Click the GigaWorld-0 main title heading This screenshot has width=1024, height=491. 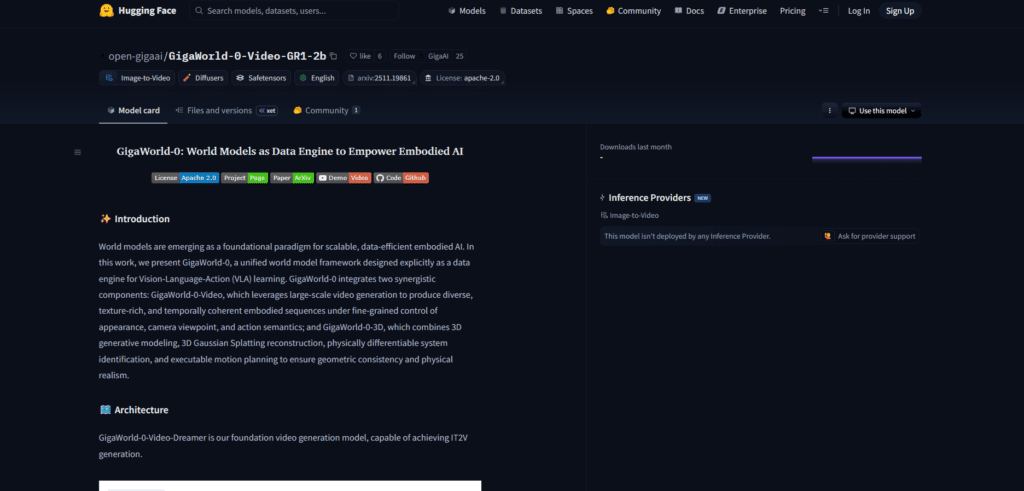(x=290, y=151)
